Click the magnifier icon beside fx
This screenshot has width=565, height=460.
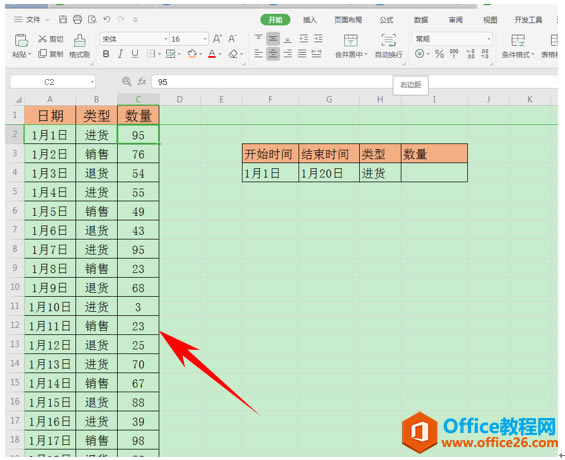click(126, 82)
